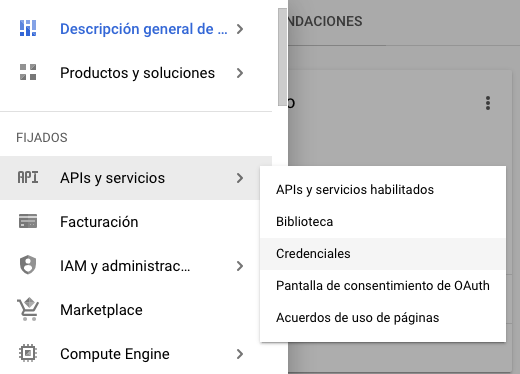The height and width of the screenshot is (374, 520).
Task: Go to Productos y soluciones
Action: [136, 73]
